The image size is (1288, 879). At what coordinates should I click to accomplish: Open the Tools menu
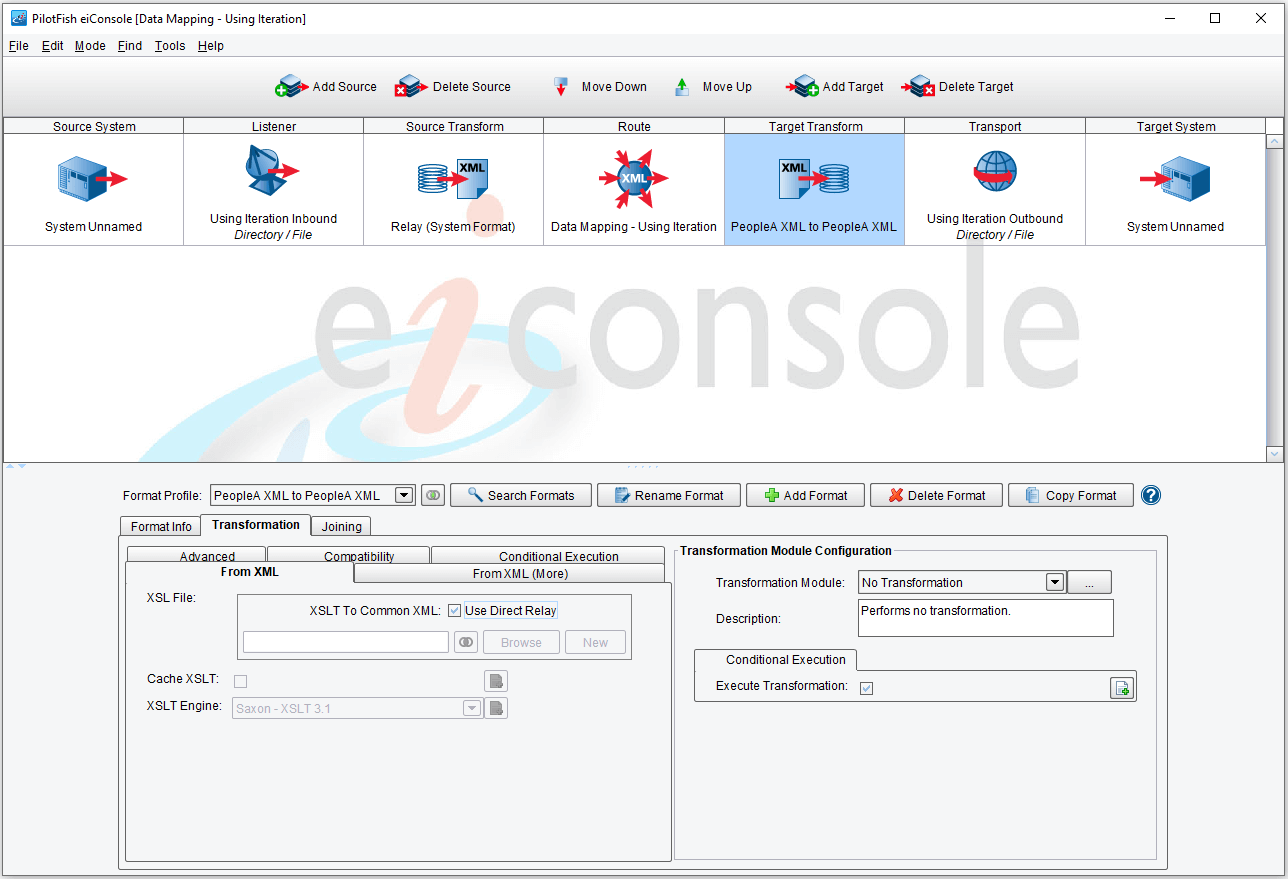[x=170, y=46]
